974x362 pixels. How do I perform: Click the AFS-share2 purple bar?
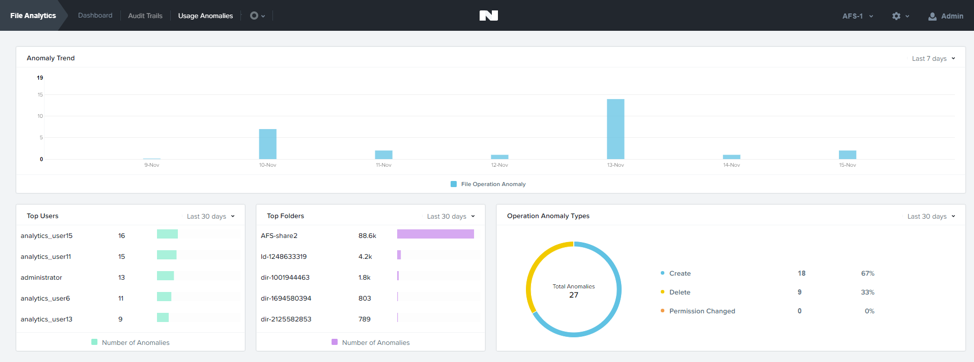click(435, 234)
